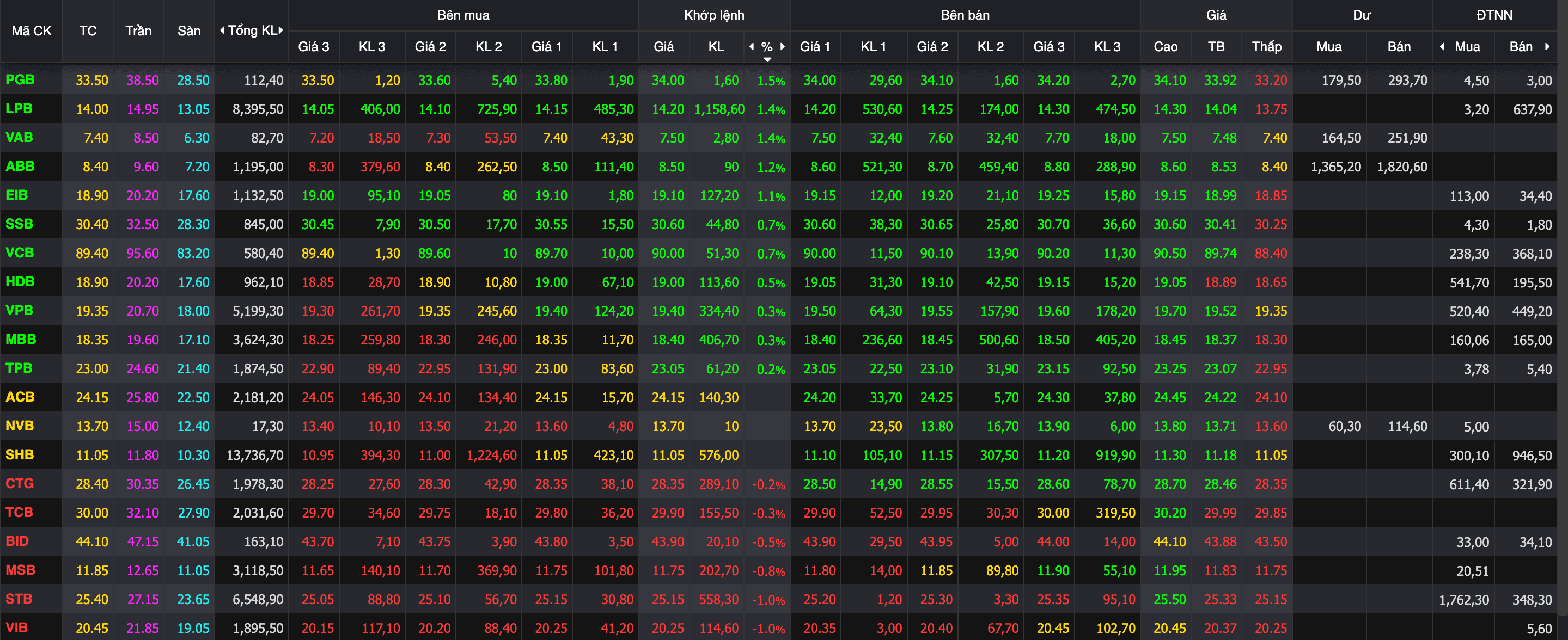Click the right arrow beside the % header
Screen dimensions: 1568x640
[x=783, y=47]
